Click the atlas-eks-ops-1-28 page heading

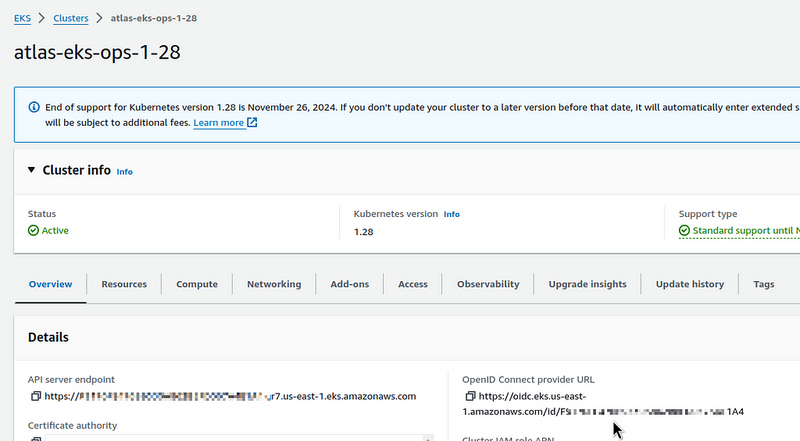pyautogui.click(x=97, y=52)
